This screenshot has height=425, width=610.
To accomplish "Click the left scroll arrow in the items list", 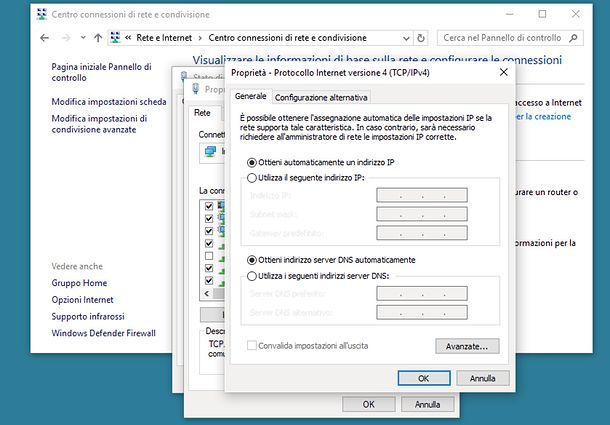I will (207, 293).
